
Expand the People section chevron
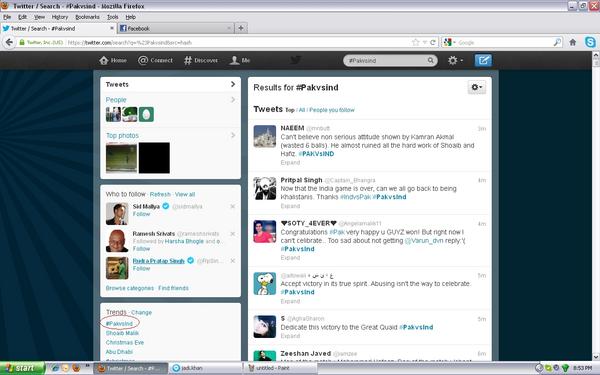(x=233, y=99)
